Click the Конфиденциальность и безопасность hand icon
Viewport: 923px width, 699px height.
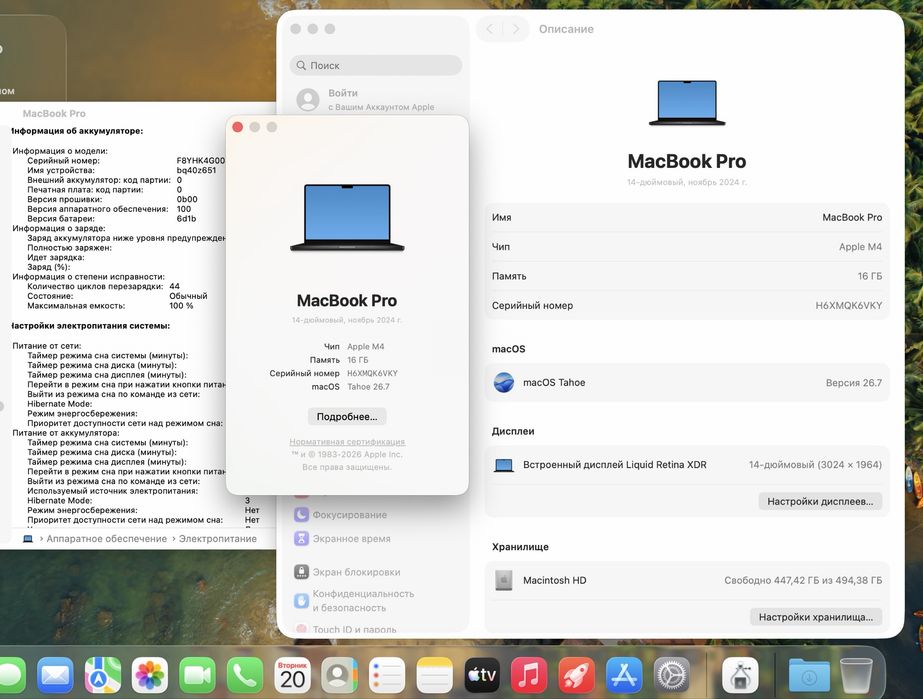[301, 601]
